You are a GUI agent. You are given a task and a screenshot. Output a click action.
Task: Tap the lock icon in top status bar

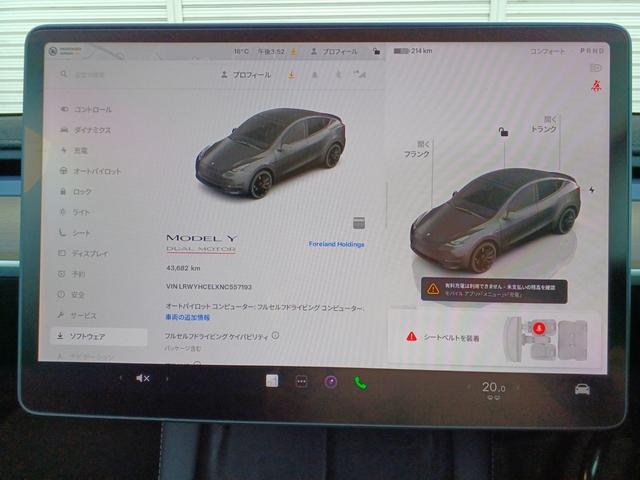pos(376,51)
